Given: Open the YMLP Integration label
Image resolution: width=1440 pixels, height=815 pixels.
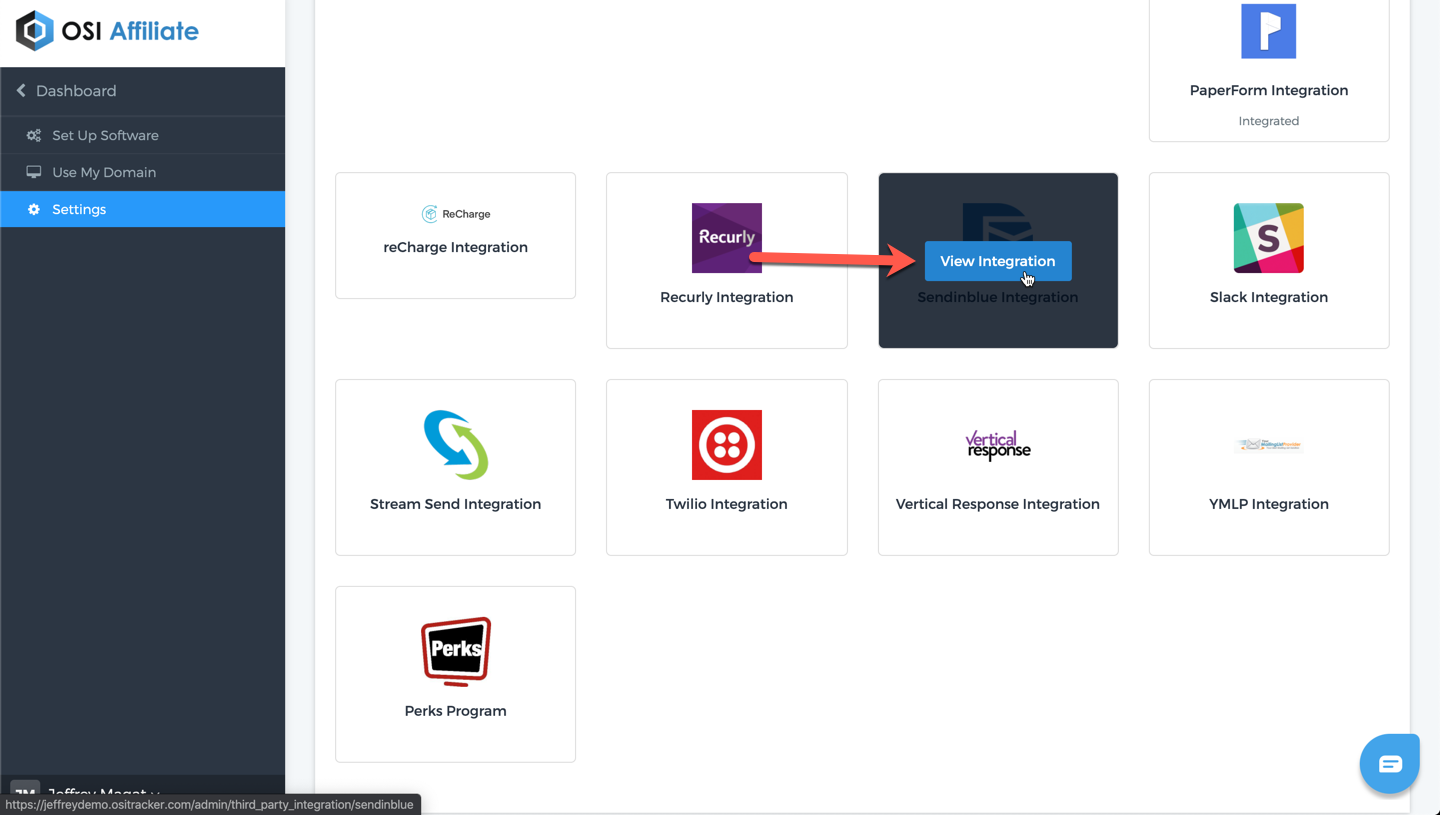Looking at the screenshot, I should [1268, 504].
